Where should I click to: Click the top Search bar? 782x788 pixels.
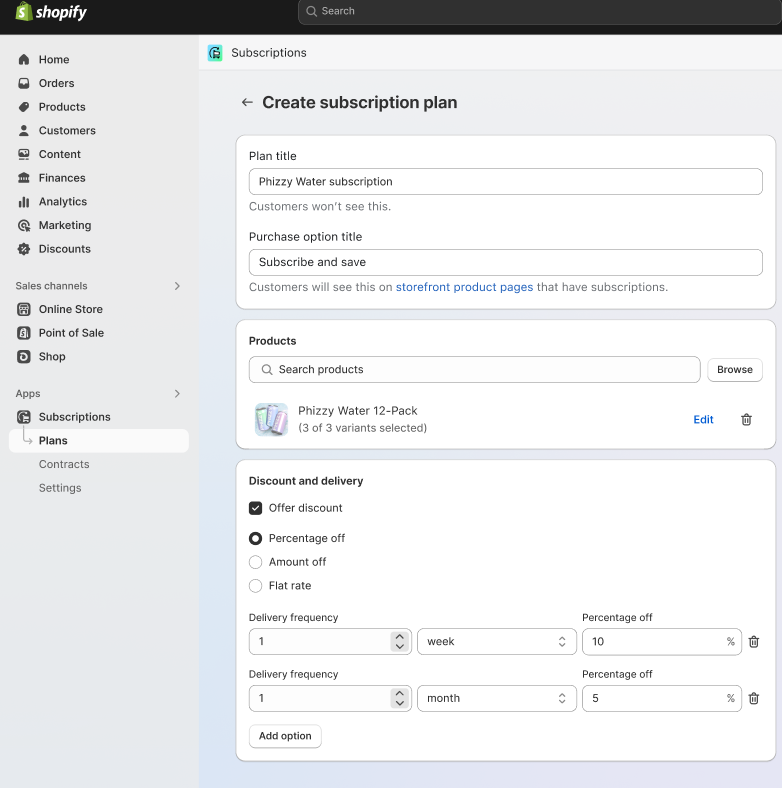click(x=540, y=11)
